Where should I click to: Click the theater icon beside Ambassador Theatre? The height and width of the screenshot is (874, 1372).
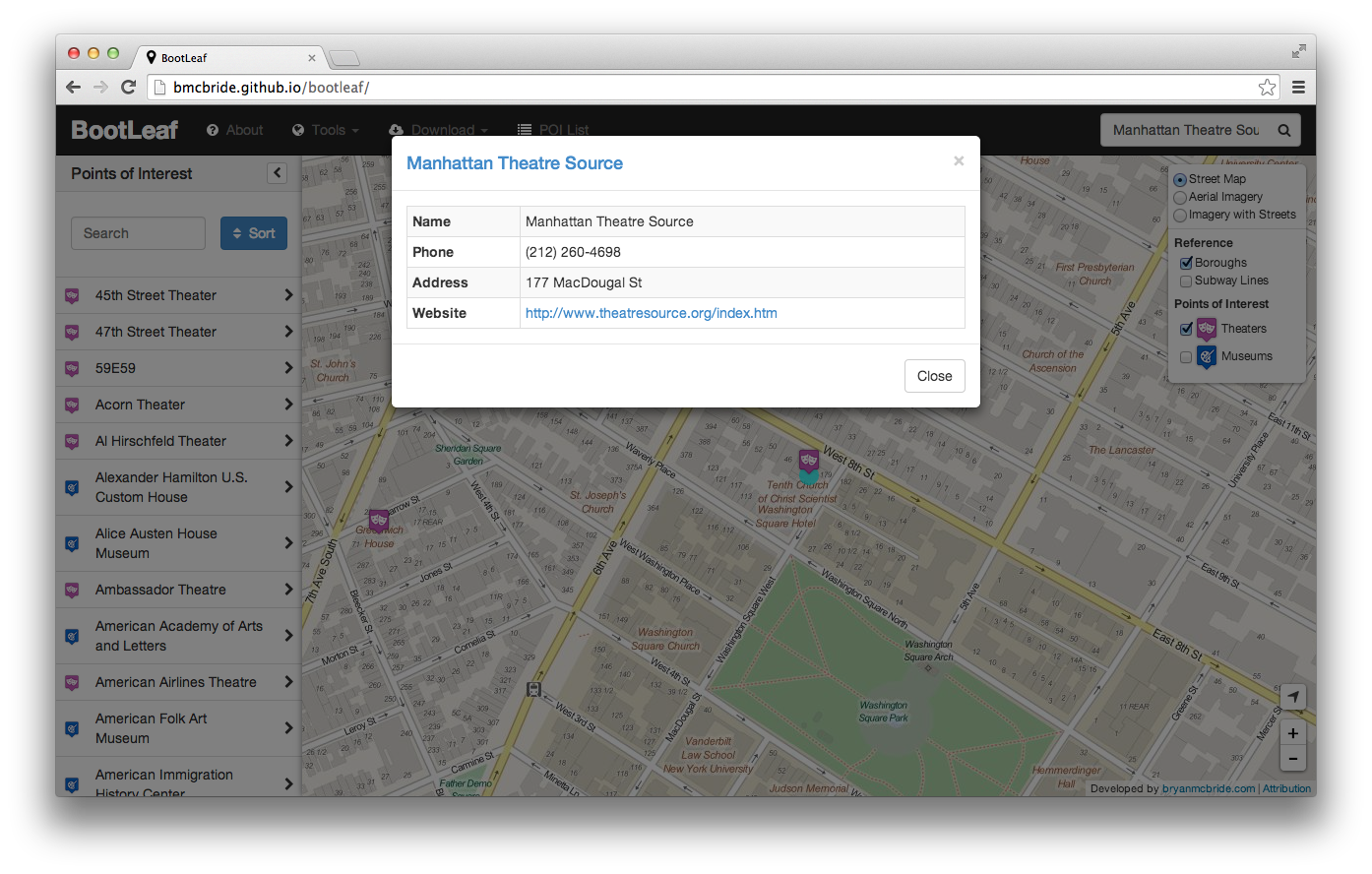(72, 591)
